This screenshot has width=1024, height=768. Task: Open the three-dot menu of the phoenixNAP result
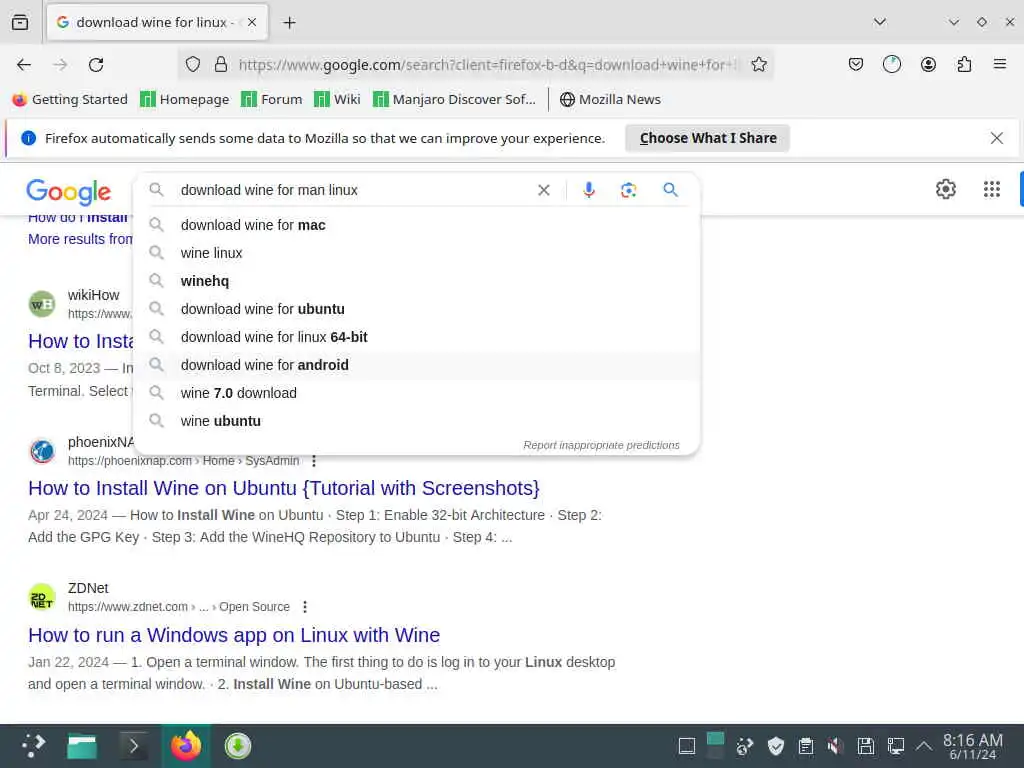314,460
